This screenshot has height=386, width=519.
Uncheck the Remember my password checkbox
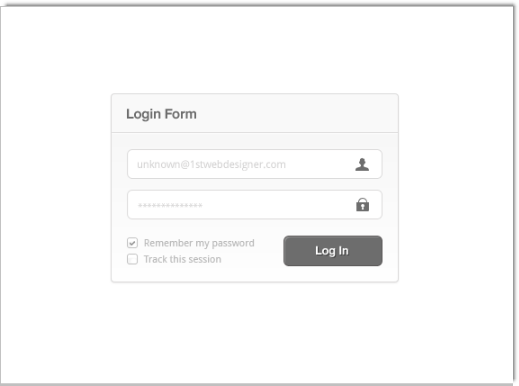132,243
